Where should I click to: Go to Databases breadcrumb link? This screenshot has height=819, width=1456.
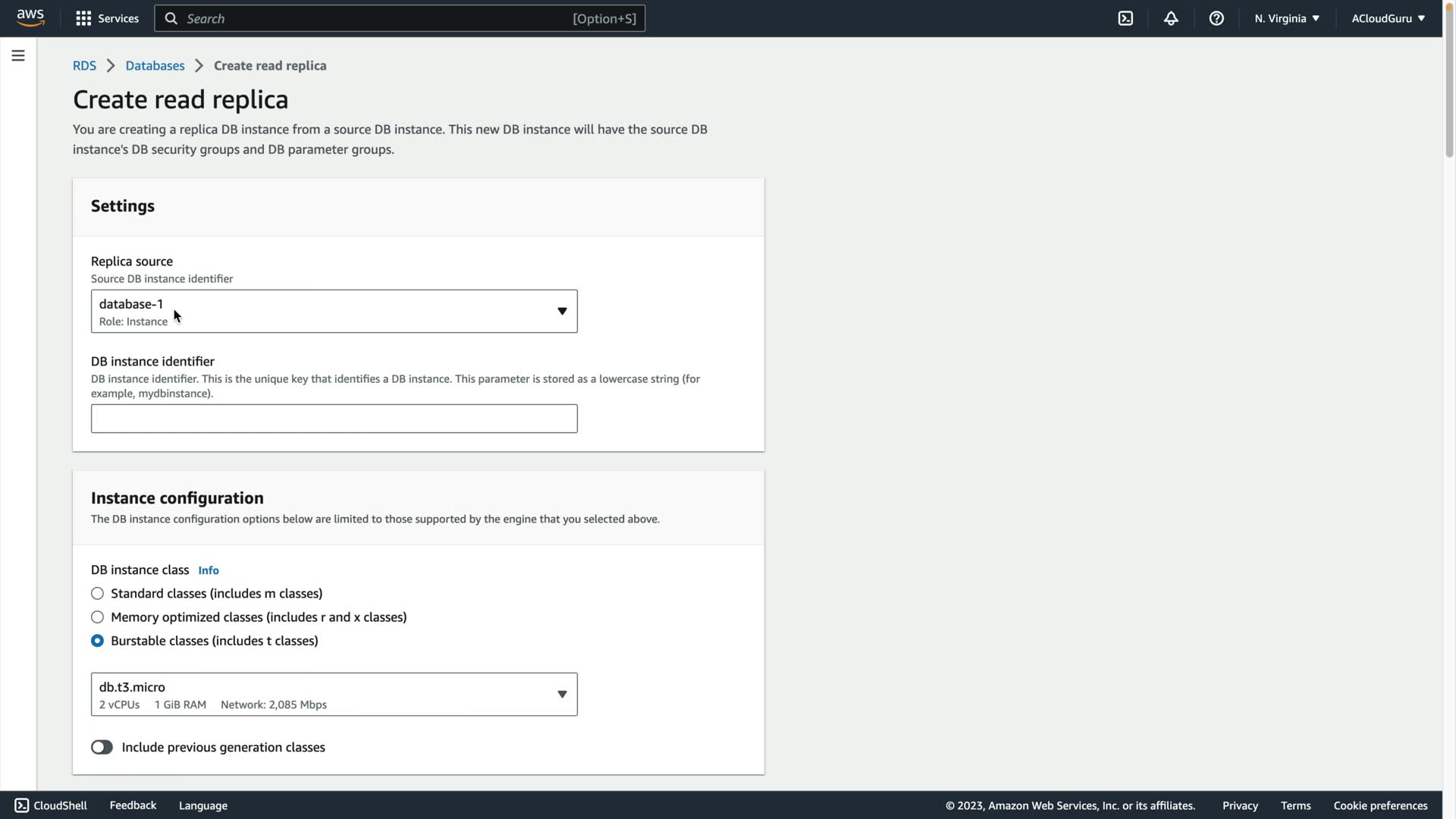click(x=155, y=66)
